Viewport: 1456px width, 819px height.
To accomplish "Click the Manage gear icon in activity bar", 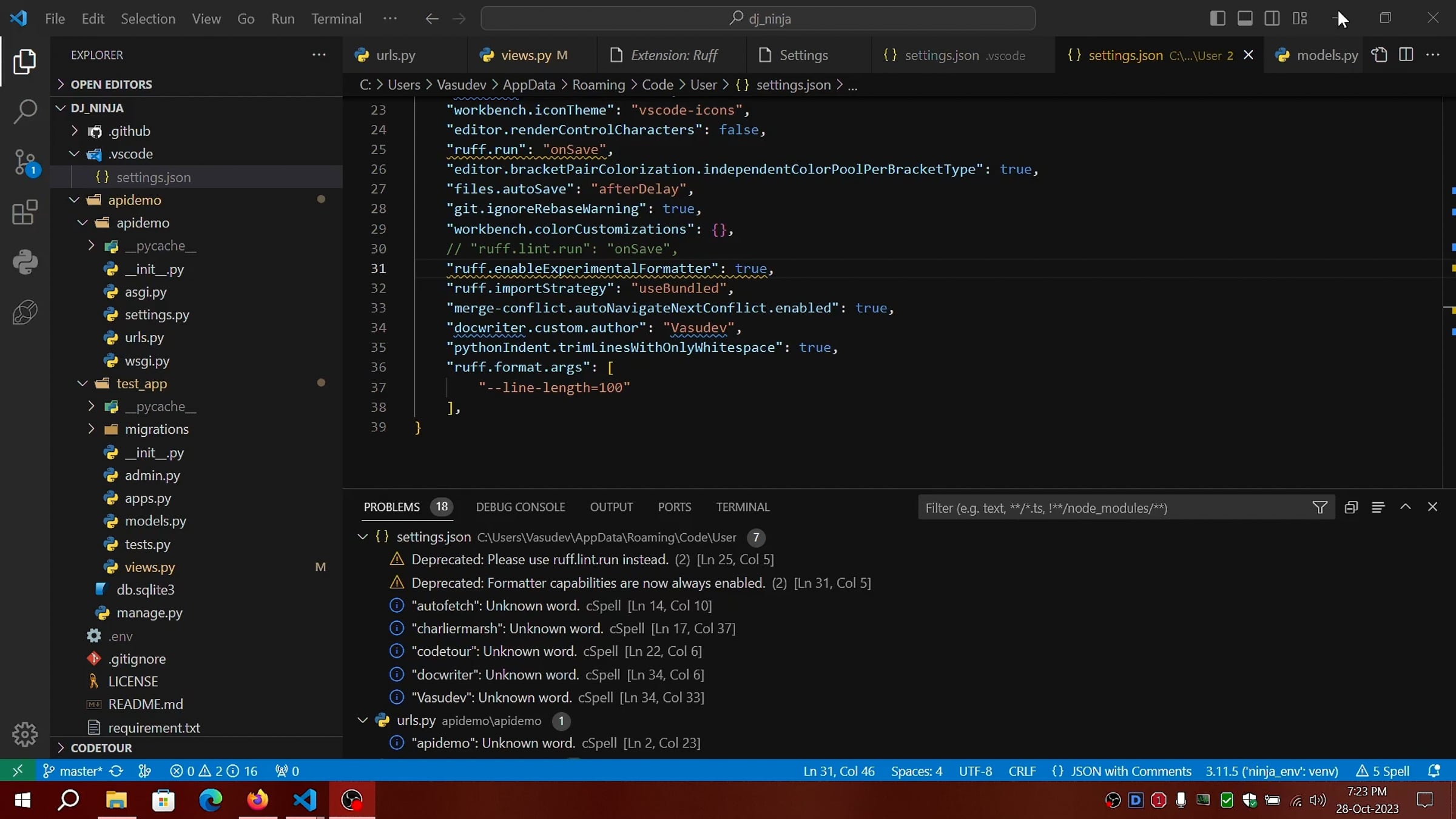I will click(x=25, y=734).
